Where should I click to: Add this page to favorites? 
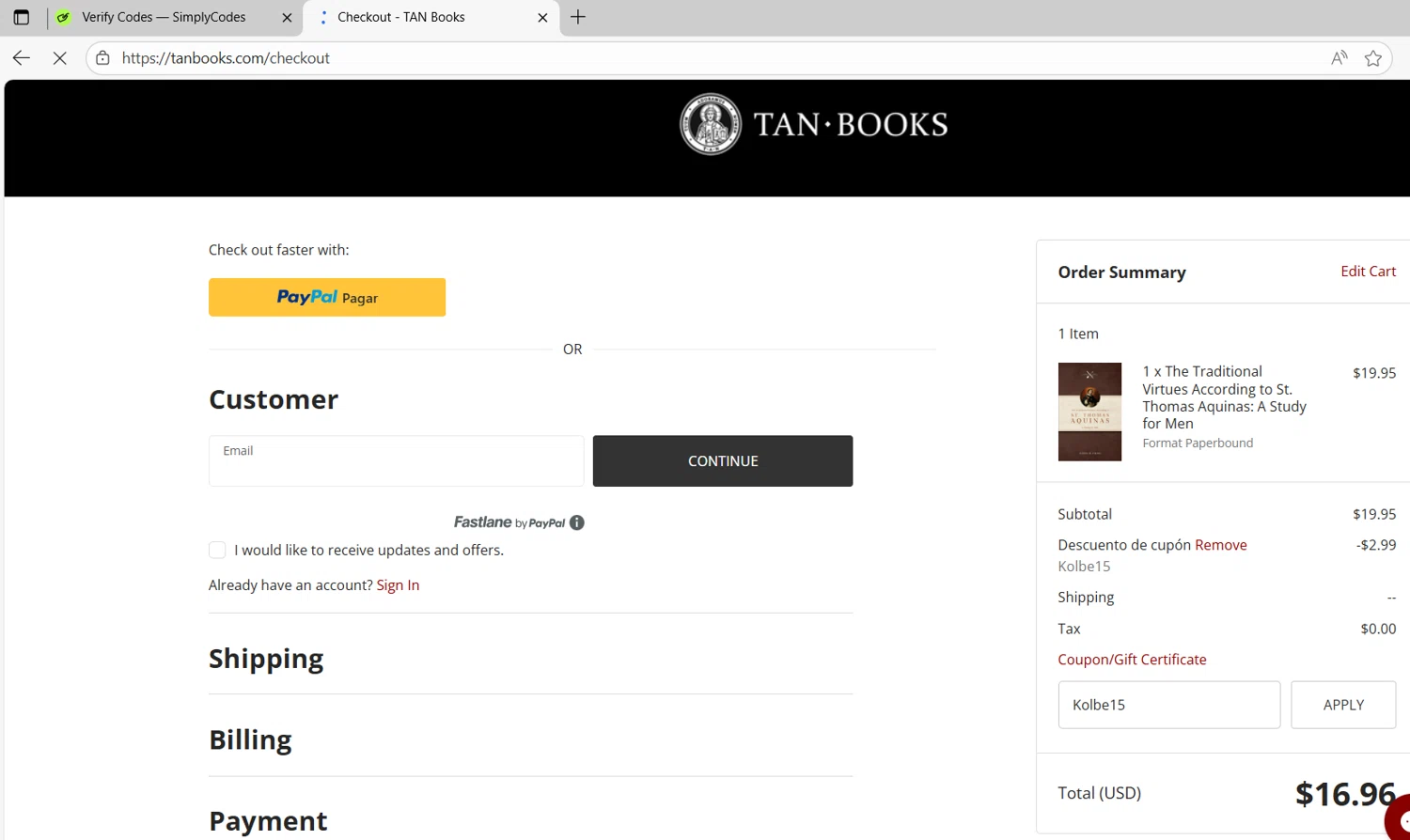[x=1373, y=58]
